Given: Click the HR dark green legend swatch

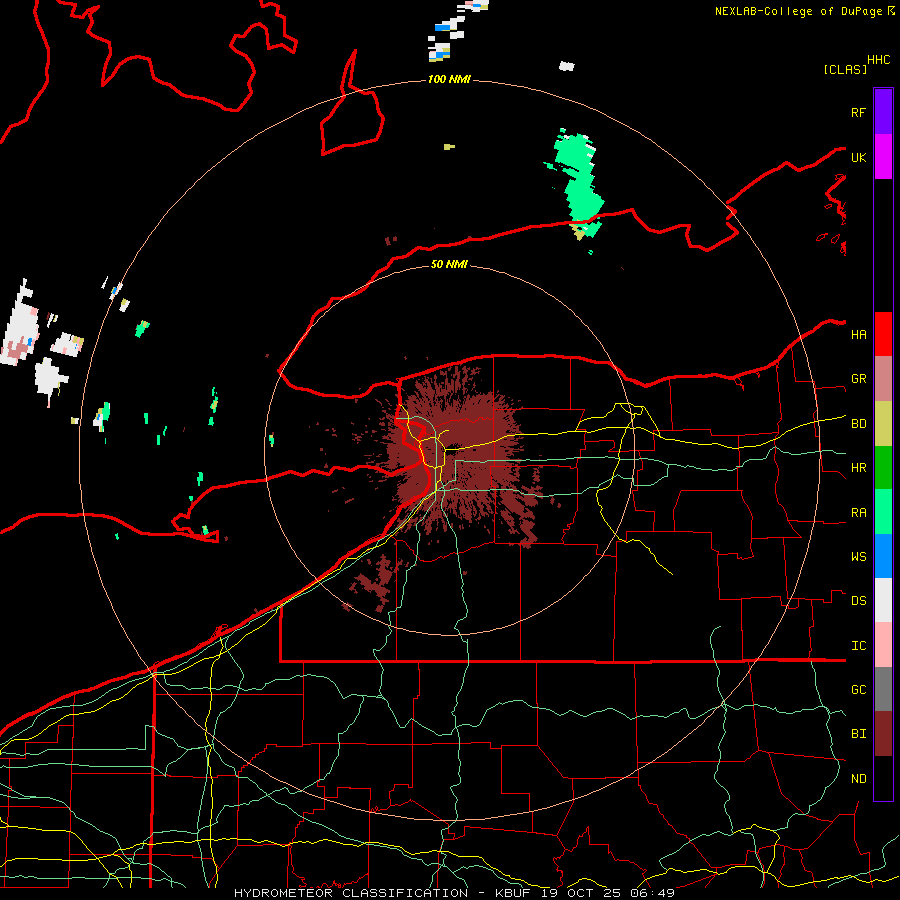Looking at the screenshot, I should click(883, 468).
